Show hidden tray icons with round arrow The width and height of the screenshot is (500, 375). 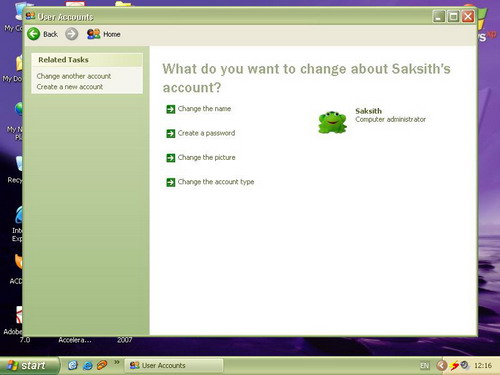coord(441,366)
